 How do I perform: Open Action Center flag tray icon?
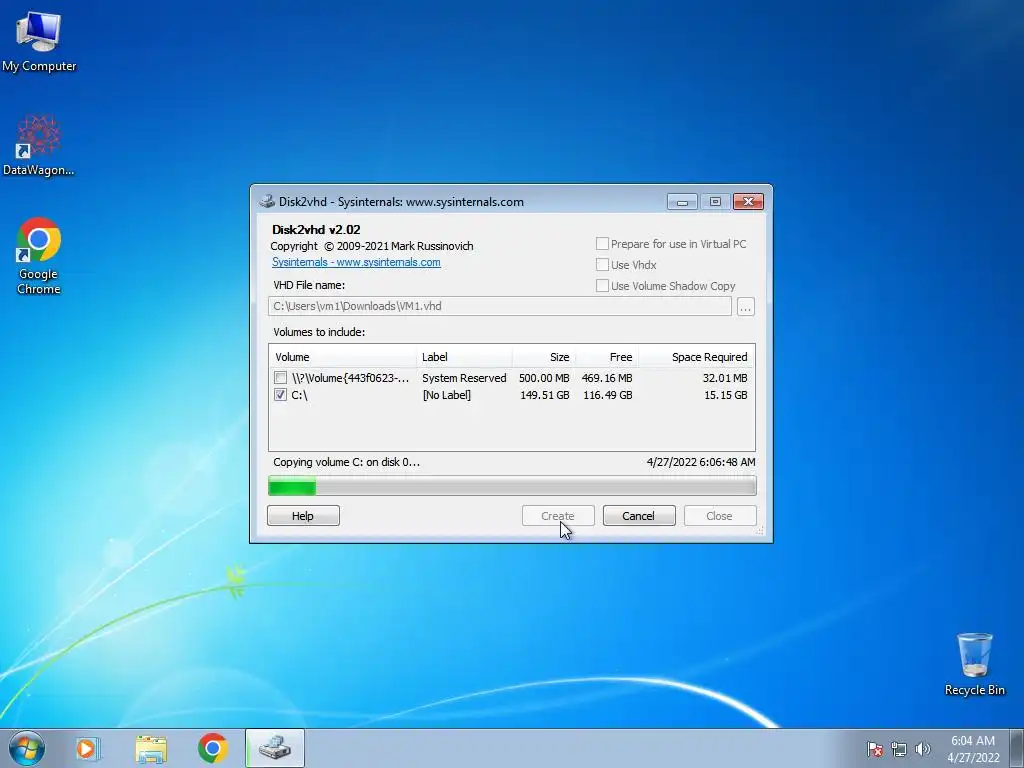tap(874, 749)
